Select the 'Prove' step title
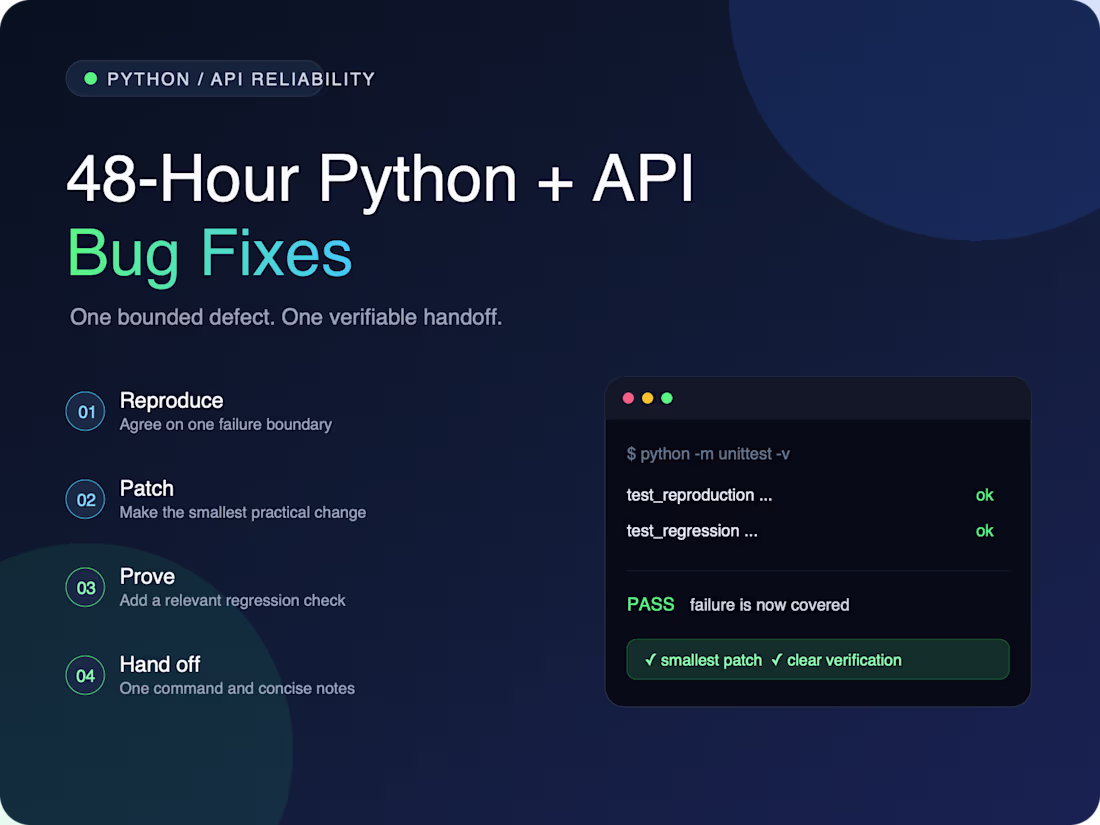This screenshot has height=825, width=1100. (x=147, y=577)
